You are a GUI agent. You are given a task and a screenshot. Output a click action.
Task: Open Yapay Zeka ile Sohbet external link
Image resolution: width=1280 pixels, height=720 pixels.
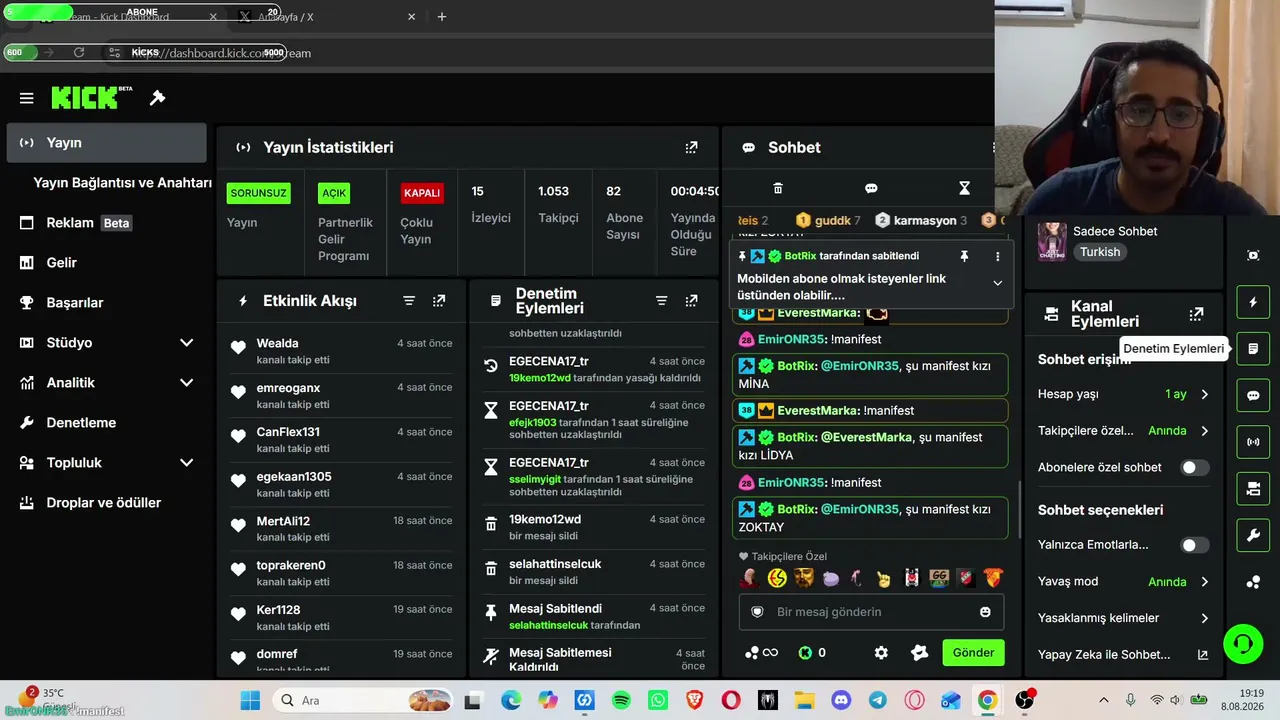(x=1202, y=655)
